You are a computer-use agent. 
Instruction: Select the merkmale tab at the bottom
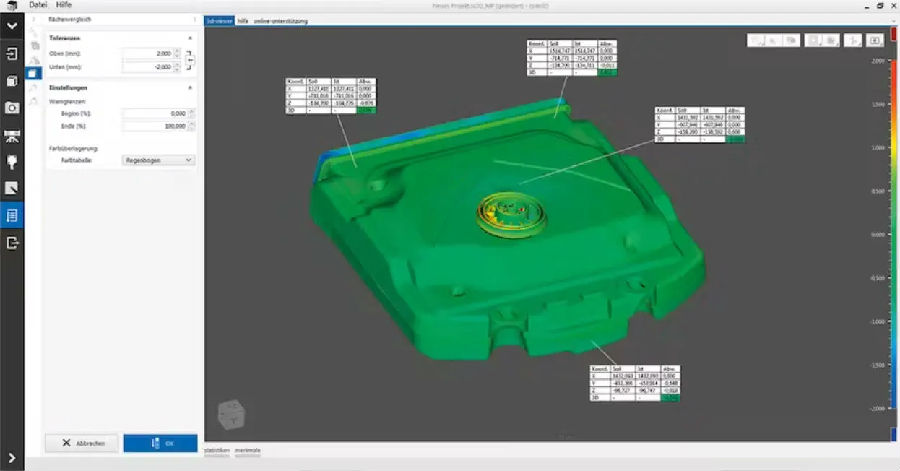click(x=247, y=450)
